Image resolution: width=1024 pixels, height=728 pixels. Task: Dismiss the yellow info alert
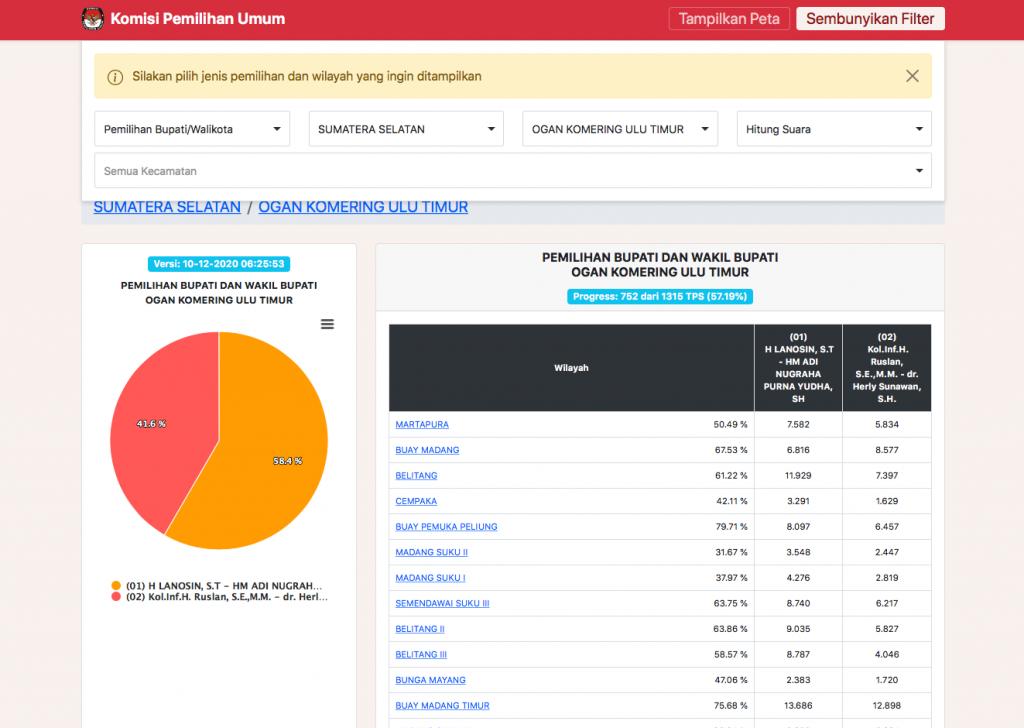tap(912, 76)
